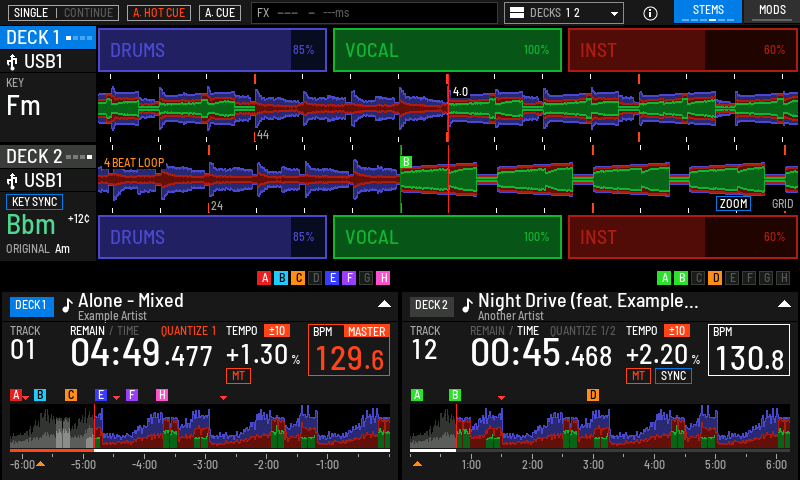Trigger Deck 1 hot cue A pad
The width and height of the screenshot is (800, 480).
pyautogui.click(x=264, y=278)
